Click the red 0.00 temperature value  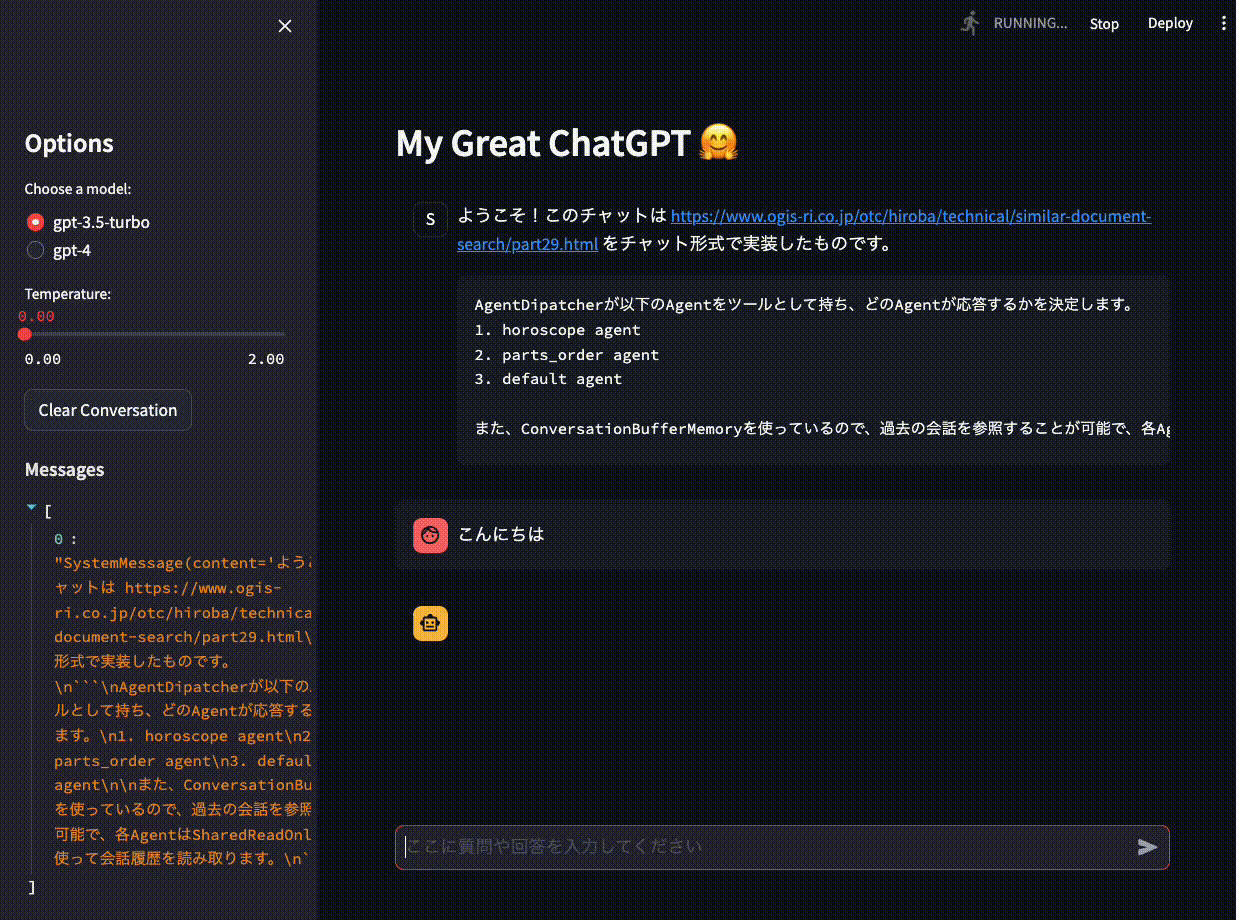pyautogui.click(x=36, y=316)
